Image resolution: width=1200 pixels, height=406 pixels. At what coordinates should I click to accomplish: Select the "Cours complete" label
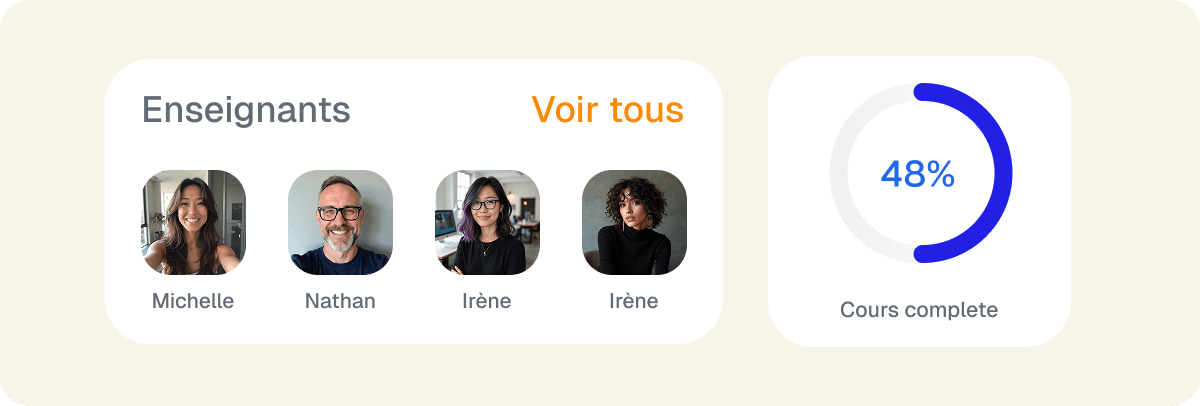click(919, 310)
